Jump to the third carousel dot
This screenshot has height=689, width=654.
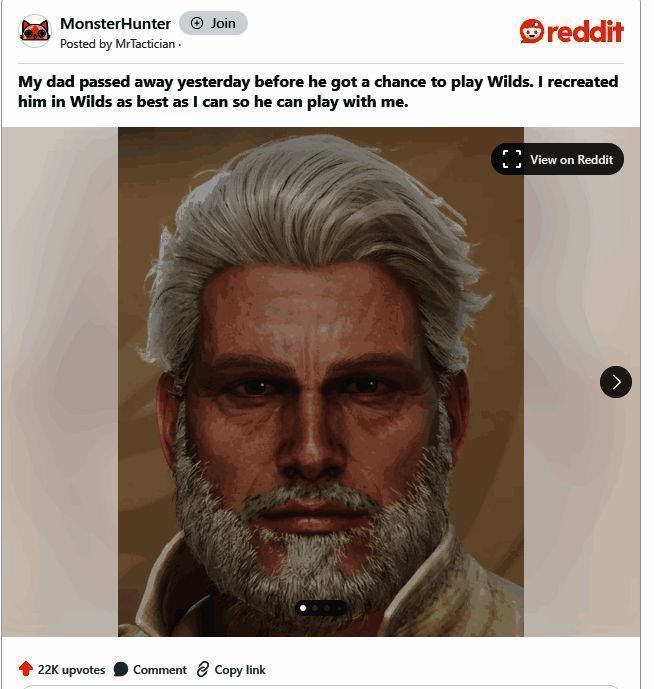(327, 608)
